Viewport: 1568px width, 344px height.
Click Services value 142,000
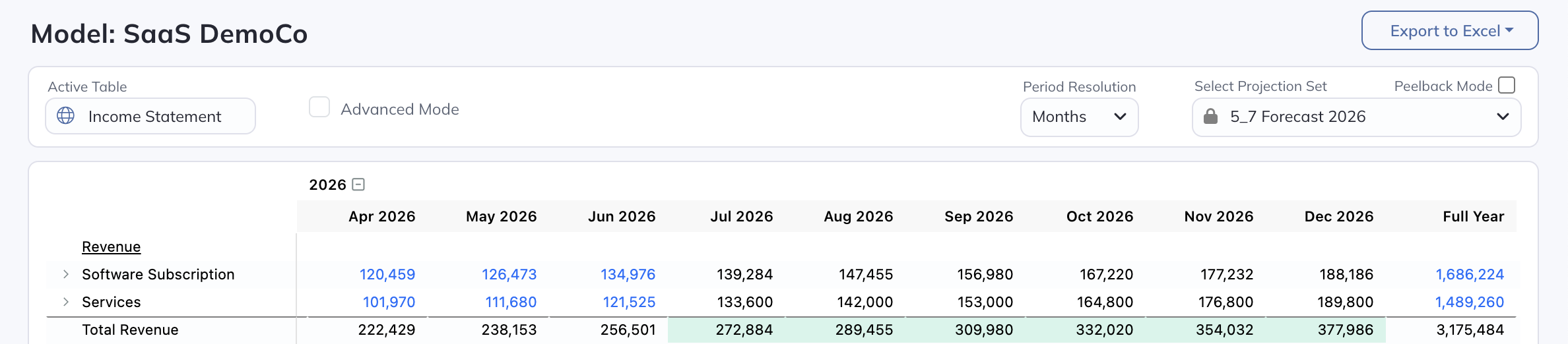865,302
